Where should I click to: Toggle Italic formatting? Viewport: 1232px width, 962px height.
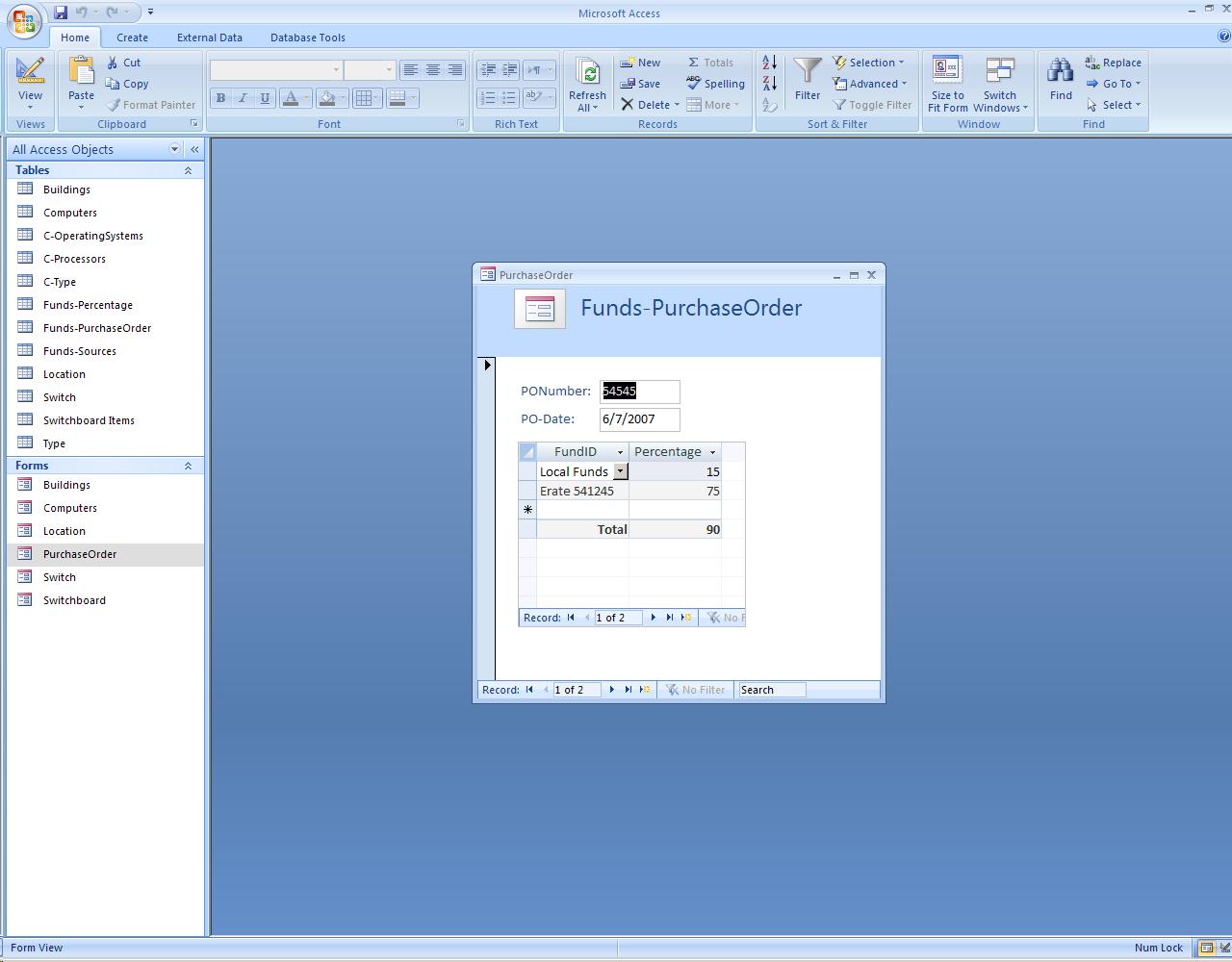(243, 98)
